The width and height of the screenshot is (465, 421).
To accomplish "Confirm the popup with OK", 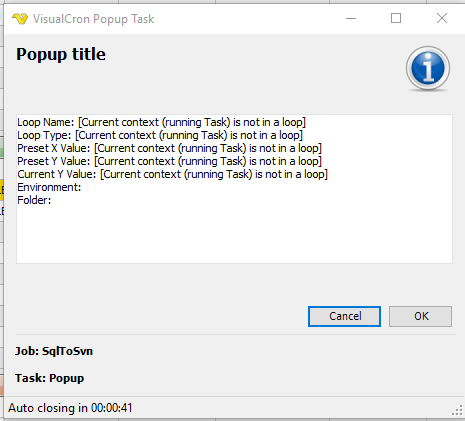I will coord(421,316).
